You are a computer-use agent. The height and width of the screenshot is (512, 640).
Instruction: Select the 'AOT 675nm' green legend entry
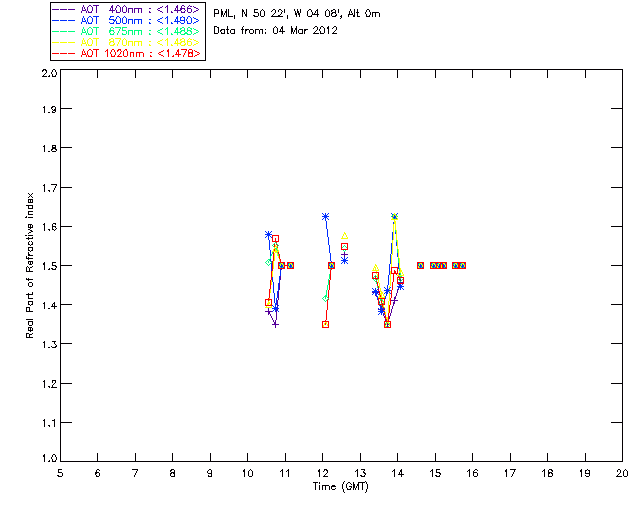pyautogui.click(x=126, y=31)
